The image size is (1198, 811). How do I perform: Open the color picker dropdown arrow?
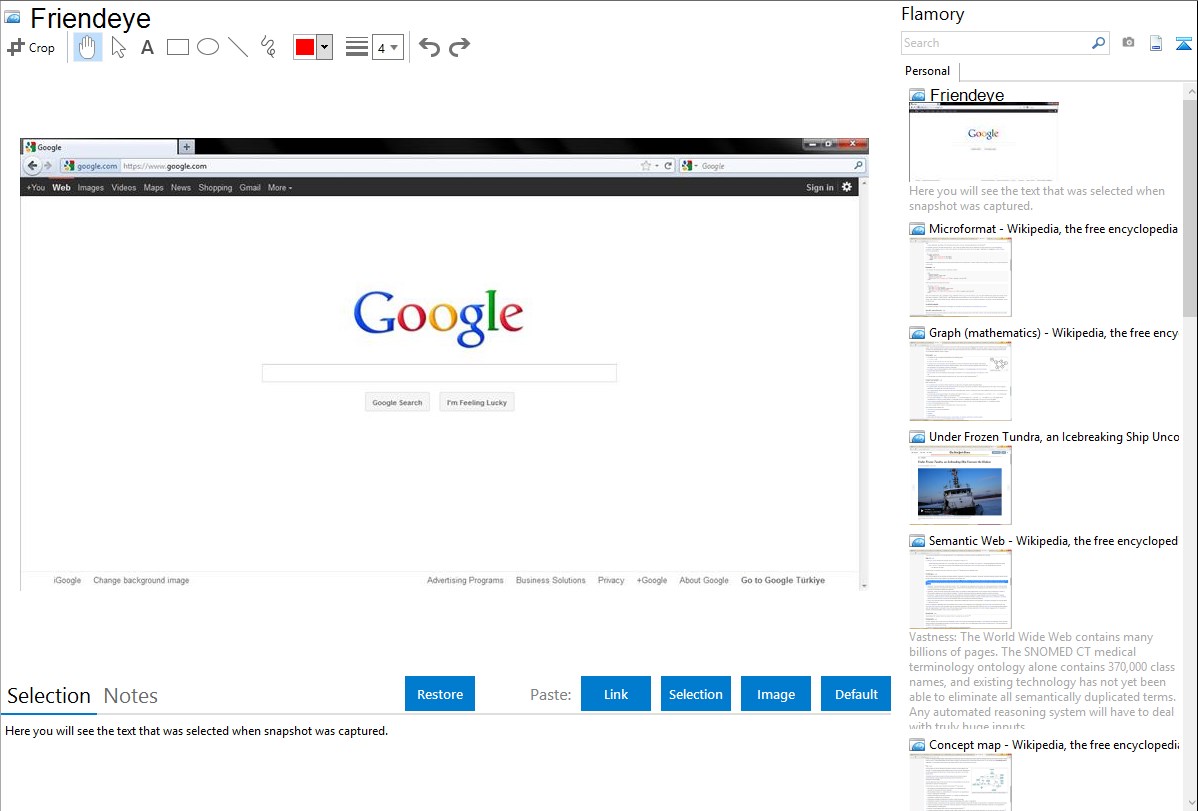(x=325, y=47)
